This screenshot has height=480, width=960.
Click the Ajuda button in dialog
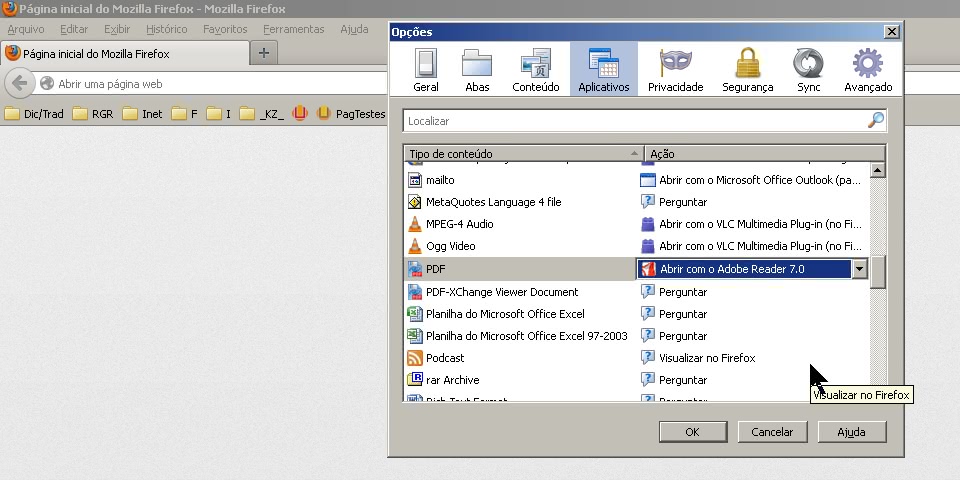click(x=852, y=432)
